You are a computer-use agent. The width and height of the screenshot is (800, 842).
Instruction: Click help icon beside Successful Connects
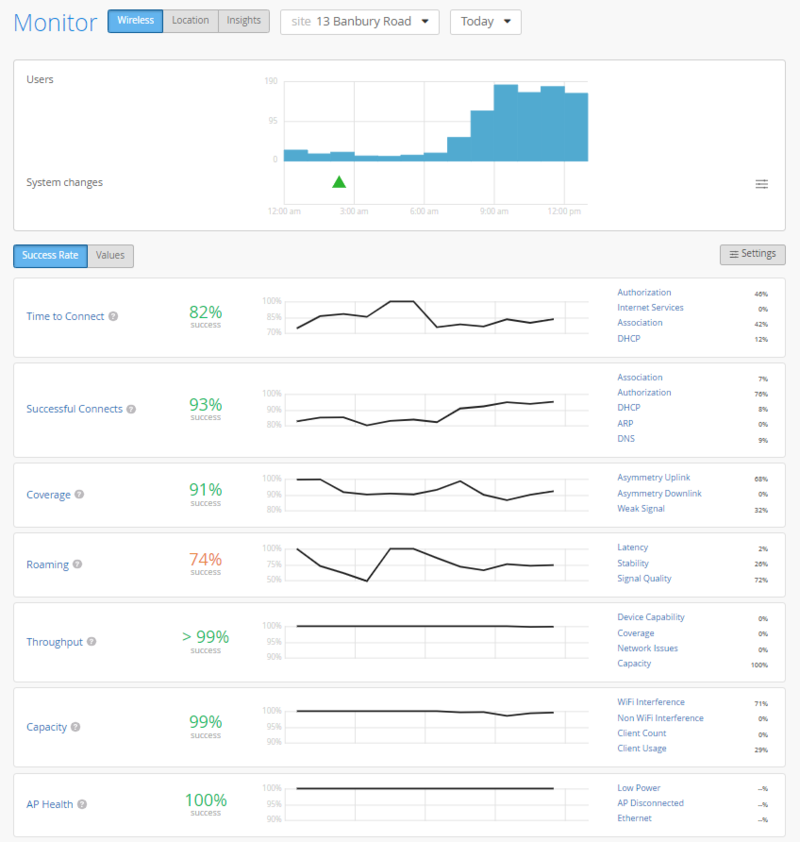131,409
